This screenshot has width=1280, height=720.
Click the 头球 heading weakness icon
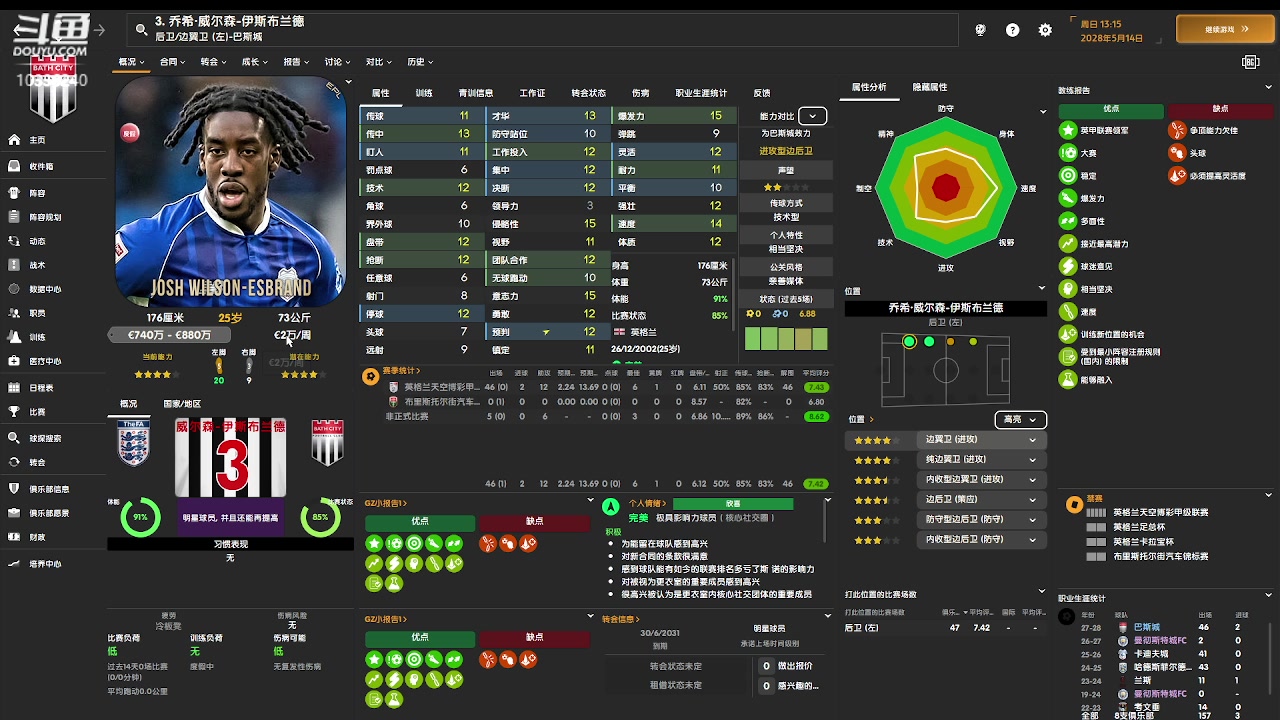click(1177, 153)
